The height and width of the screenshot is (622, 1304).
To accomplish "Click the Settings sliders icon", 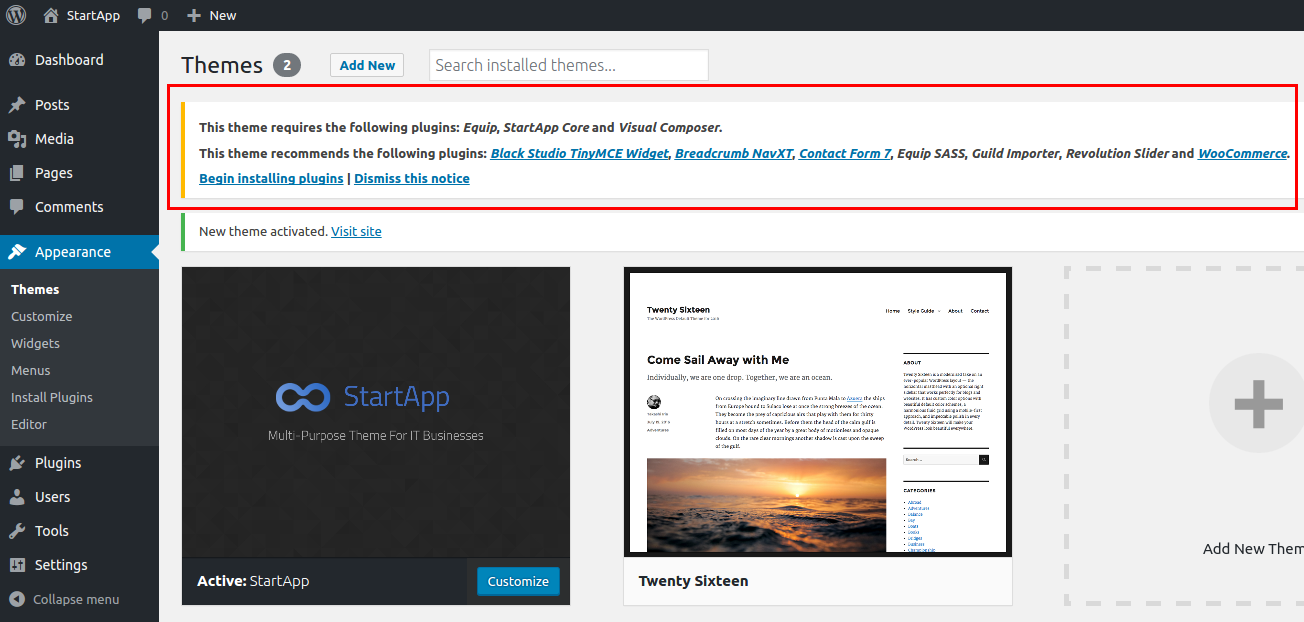I will tap(17, 565).
